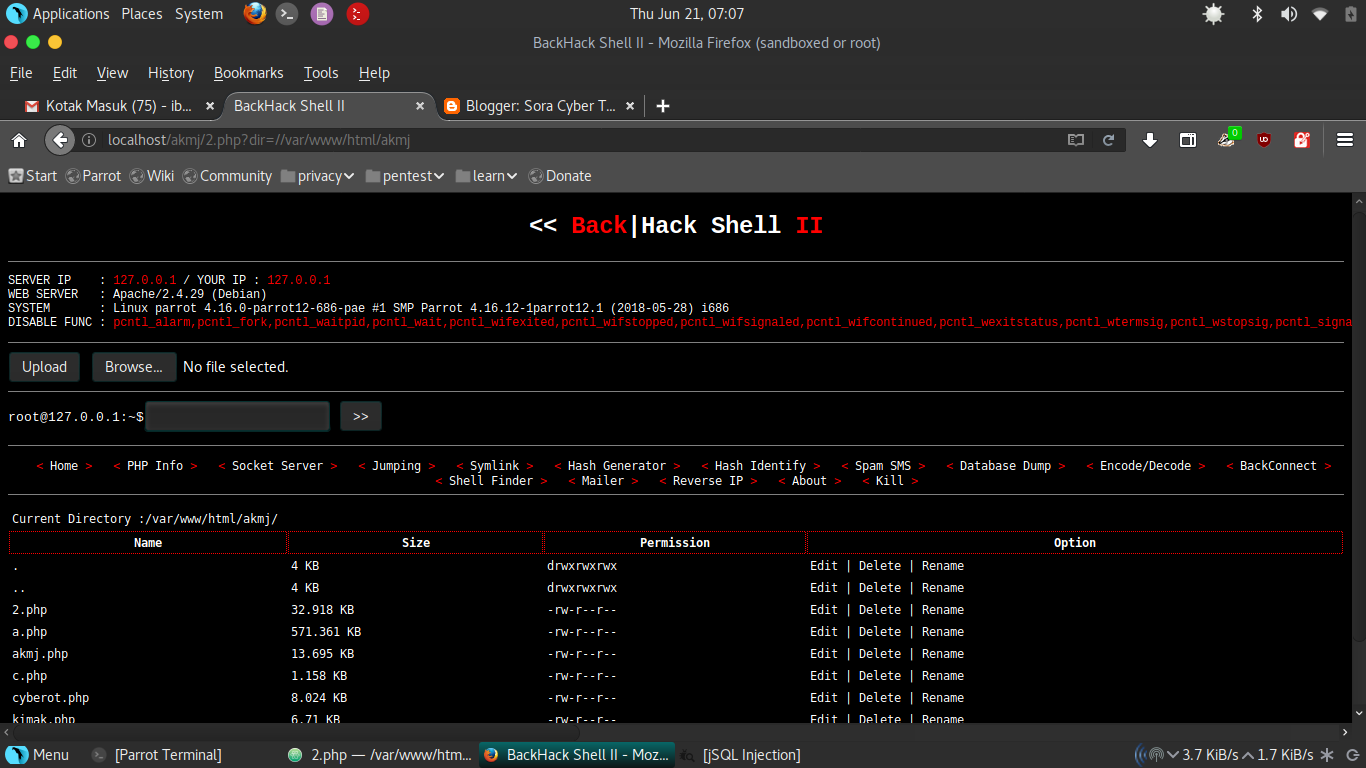1366x768 pixels.
Task: Go back to the previous page
Action: click(x=60, y=140)
